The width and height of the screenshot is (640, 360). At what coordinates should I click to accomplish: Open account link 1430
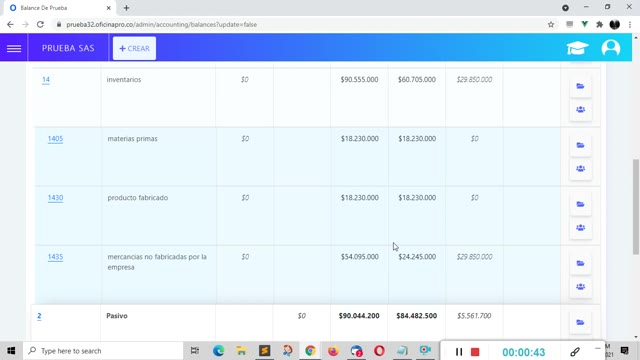(56, 198)
